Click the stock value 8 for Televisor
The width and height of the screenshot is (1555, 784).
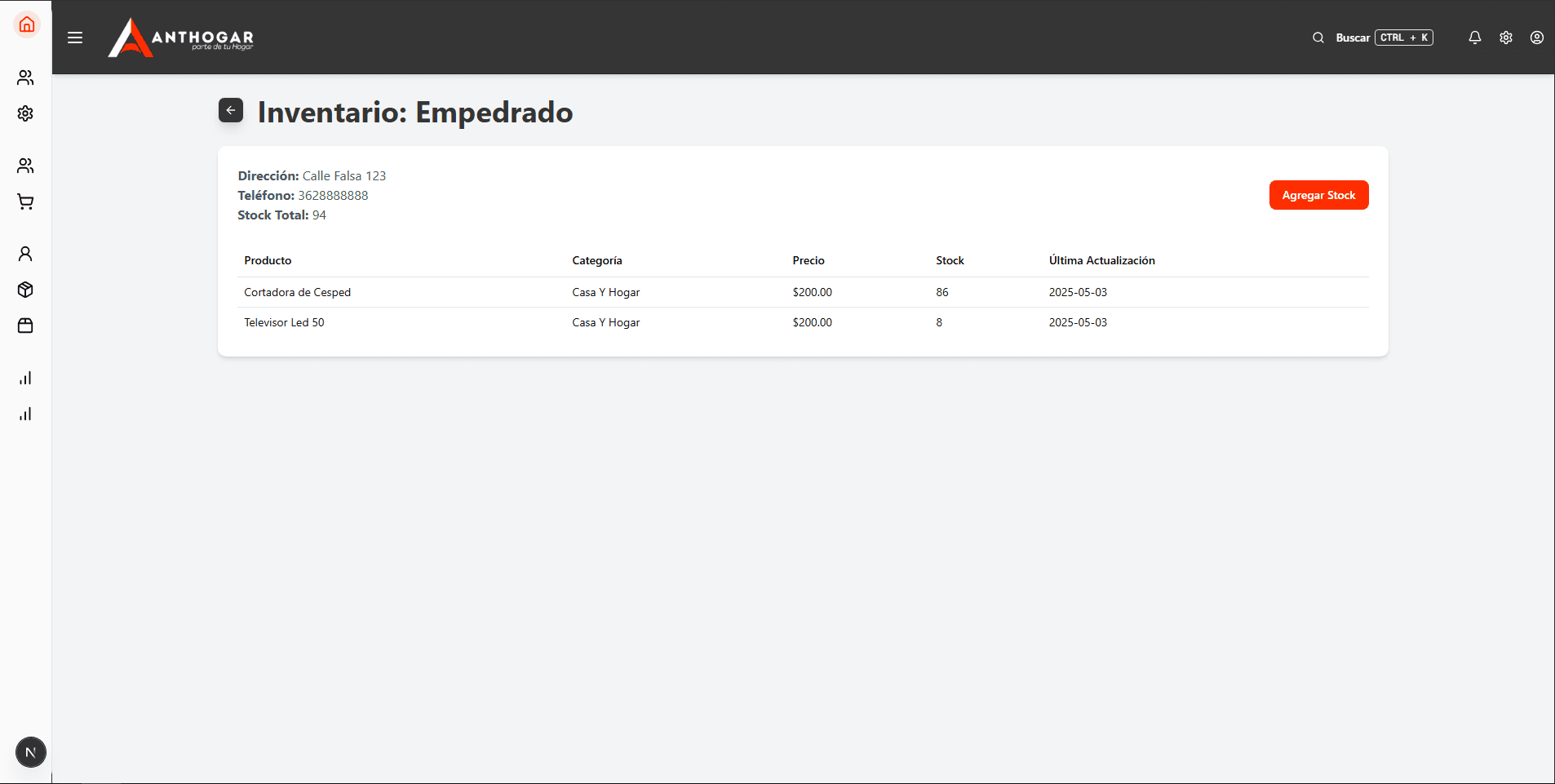pos(939,322)
